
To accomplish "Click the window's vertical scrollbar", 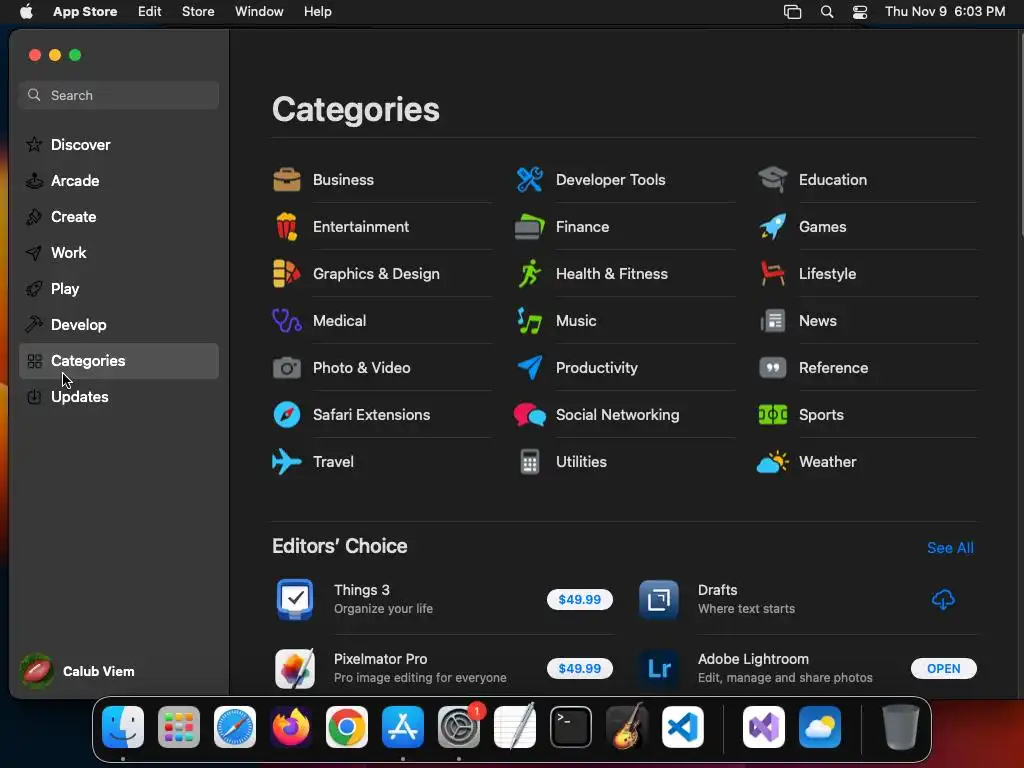I will (1020, 137).
